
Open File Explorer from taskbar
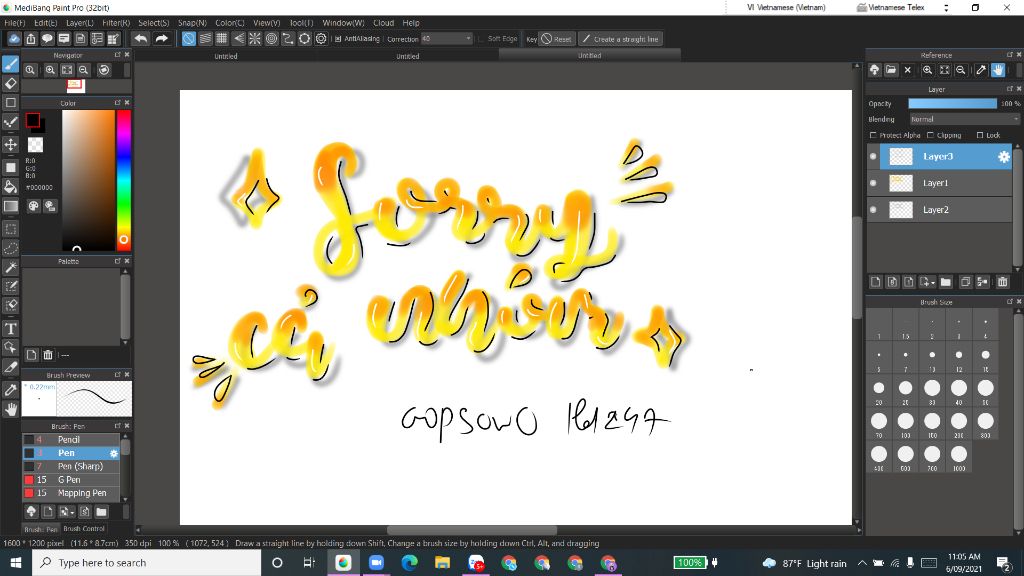[442, 562]
